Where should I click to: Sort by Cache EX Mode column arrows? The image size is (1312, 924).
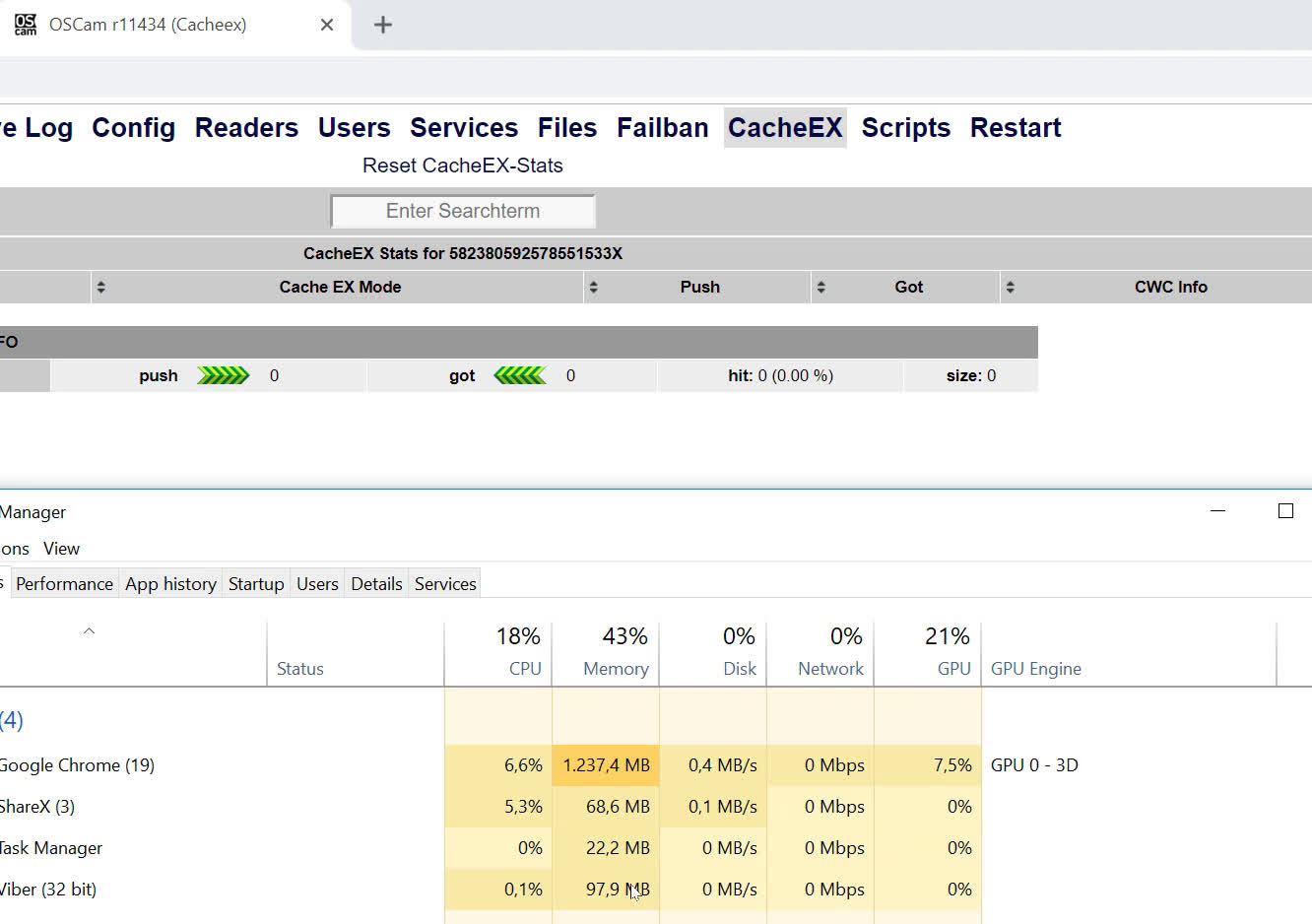pos(100,287)
